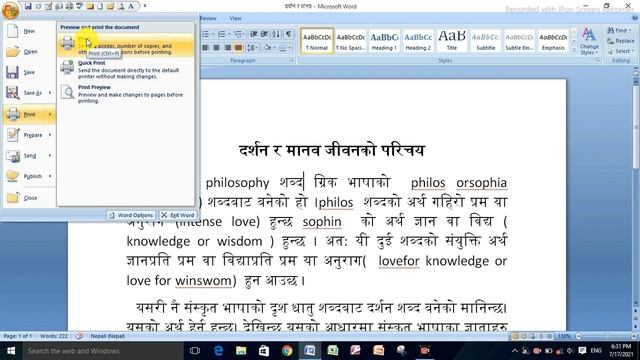This screenshot has height=360, width=640.
Task: Open the Word Options button
Action: click(x=131, y=215)
